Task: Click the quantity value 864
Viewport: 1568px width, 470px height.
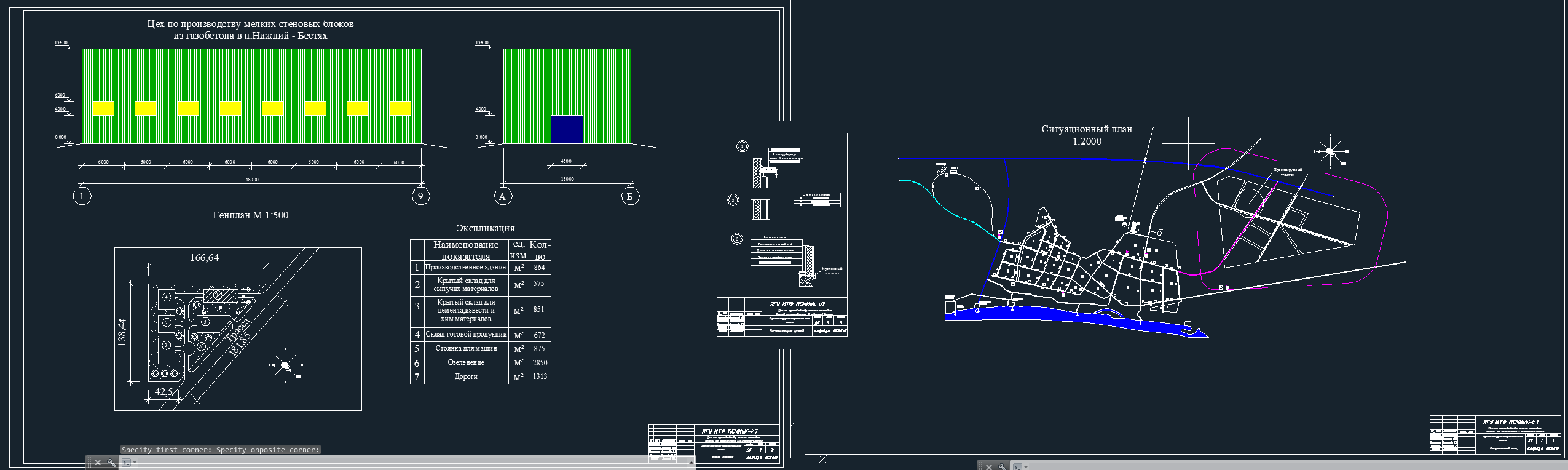Action: point(540,268)
